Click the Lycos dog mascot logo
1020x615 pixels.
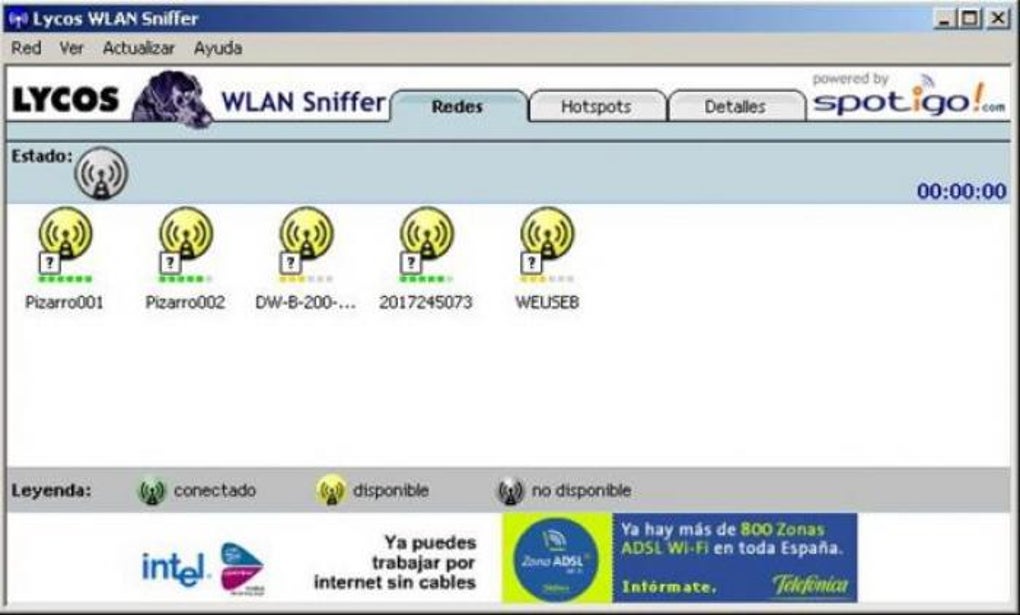[x=173, y=98]
